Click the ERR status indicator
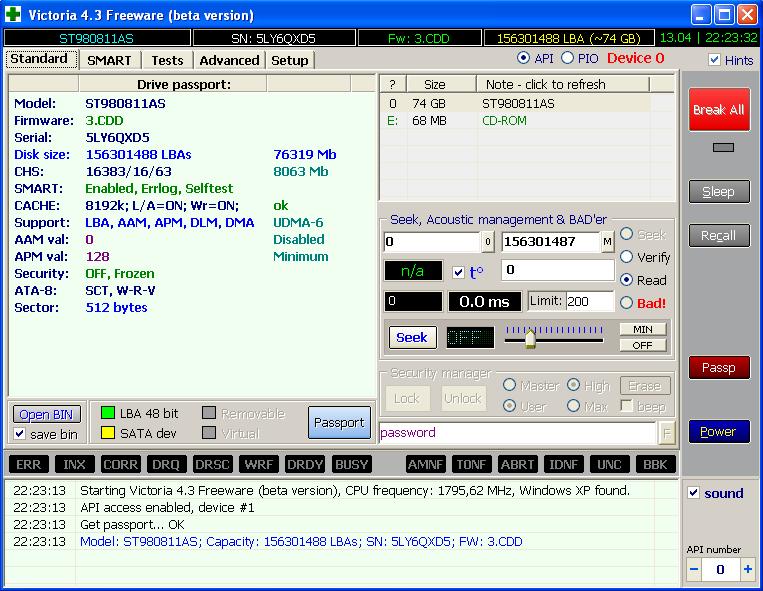Screen dimensions: 763x591 pyautogui.click(x=29, y=465)
